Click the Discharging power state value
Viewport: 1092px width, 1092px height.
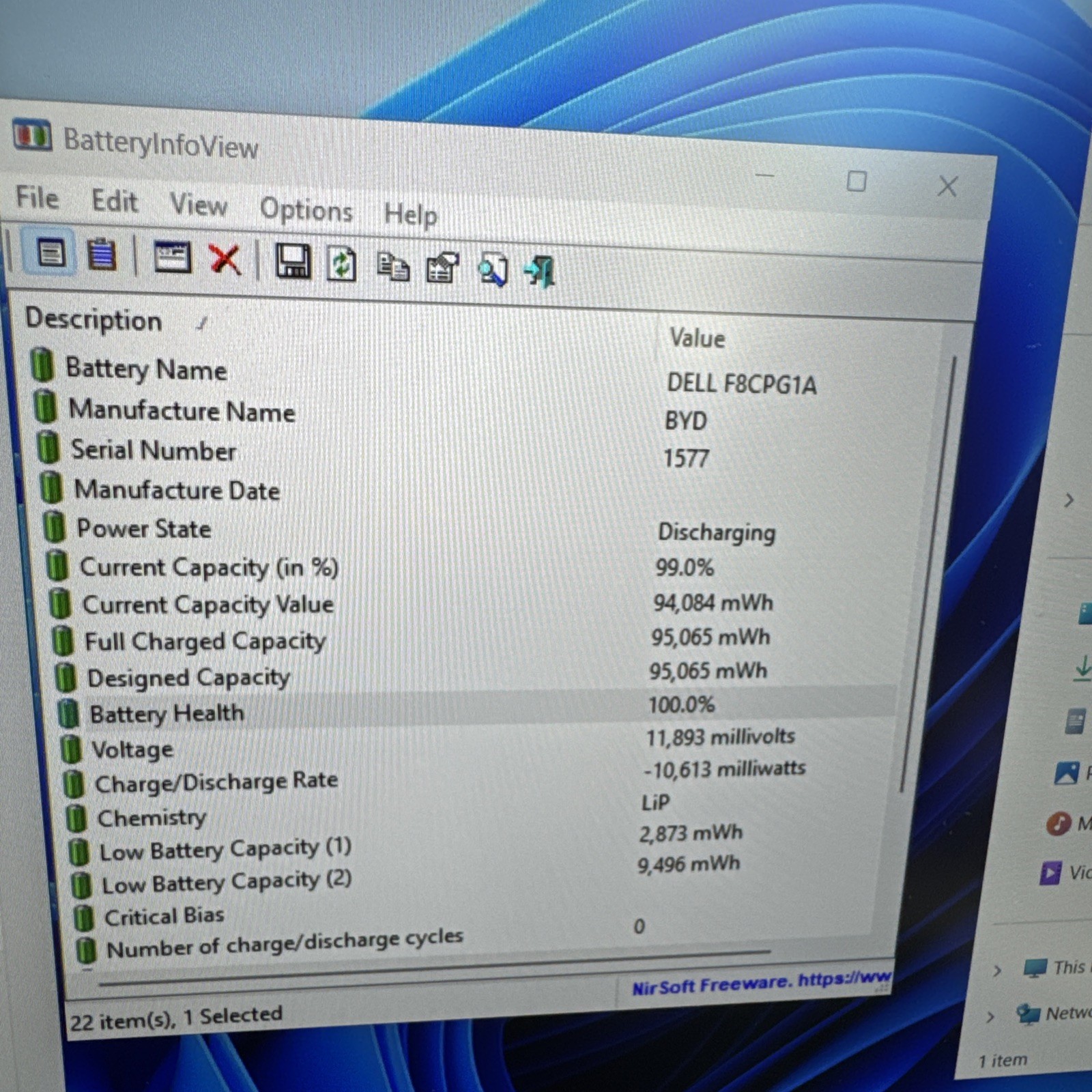coord(717,532)
